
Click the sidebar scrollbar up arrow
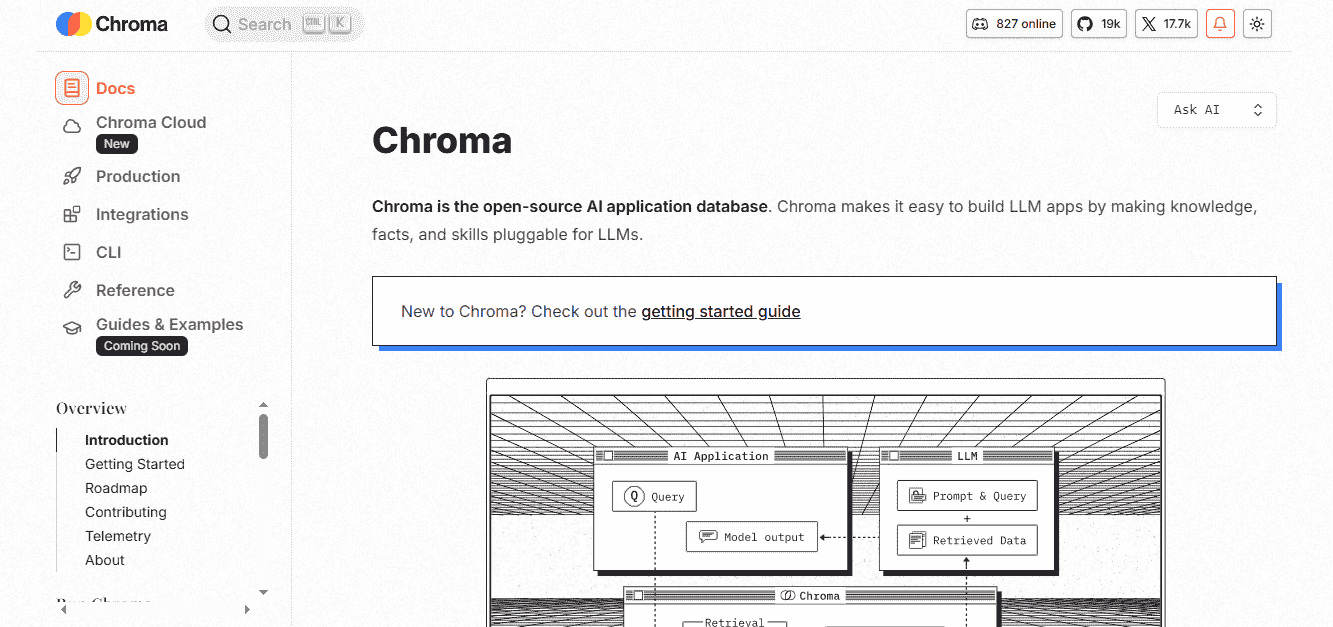(x=263, y=405)
